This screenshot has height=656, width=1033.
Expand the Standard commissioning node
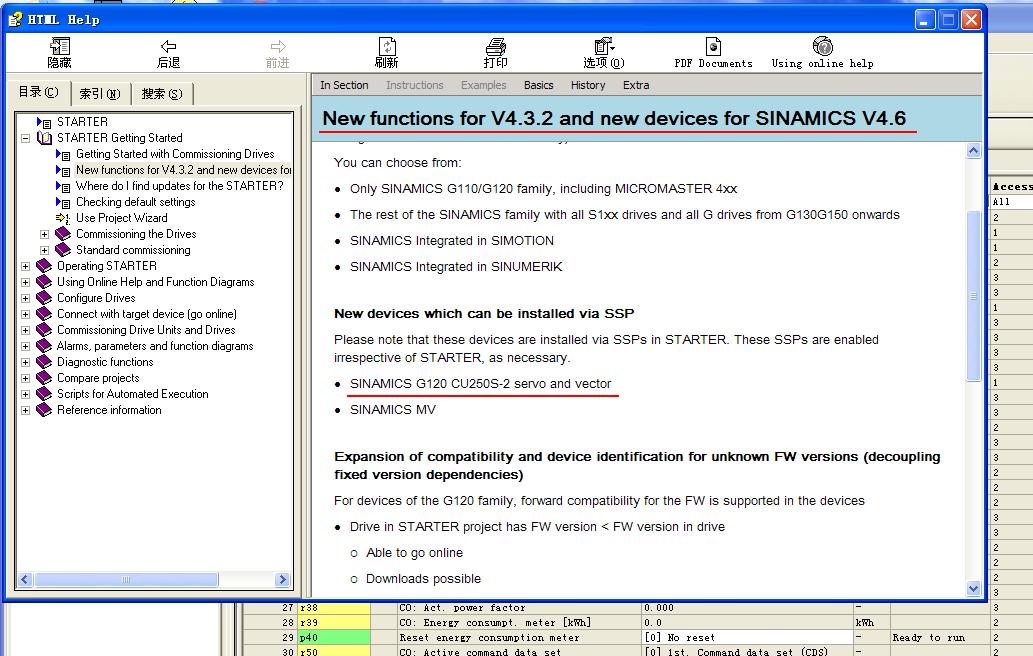(x=44, y=250)
